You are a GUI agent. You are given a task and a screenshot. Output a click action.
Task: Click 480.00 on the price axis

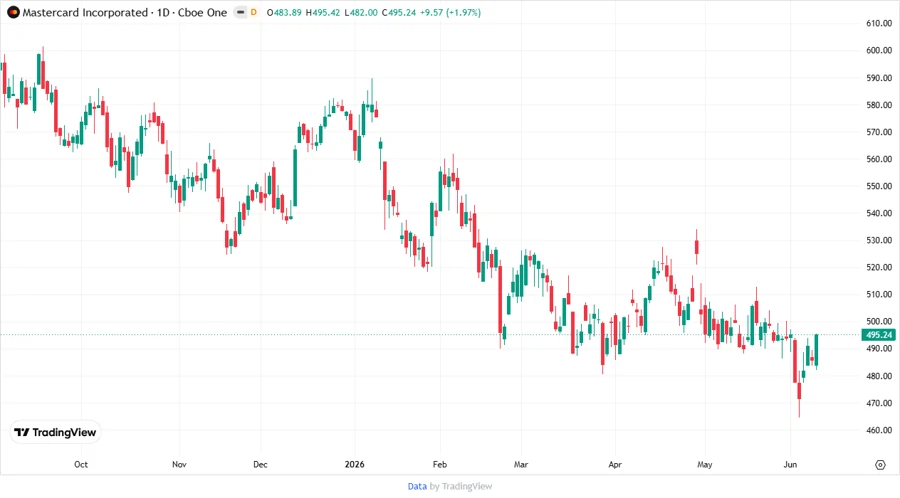click(x=879, y=376)
